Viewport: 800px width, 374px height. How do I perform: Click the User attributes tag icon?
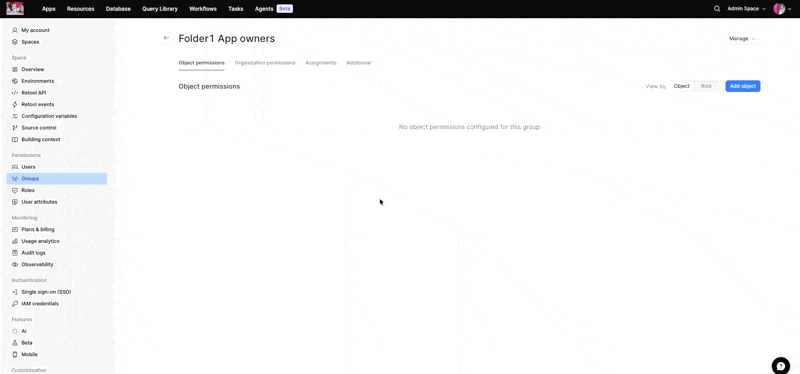[15, 202]
